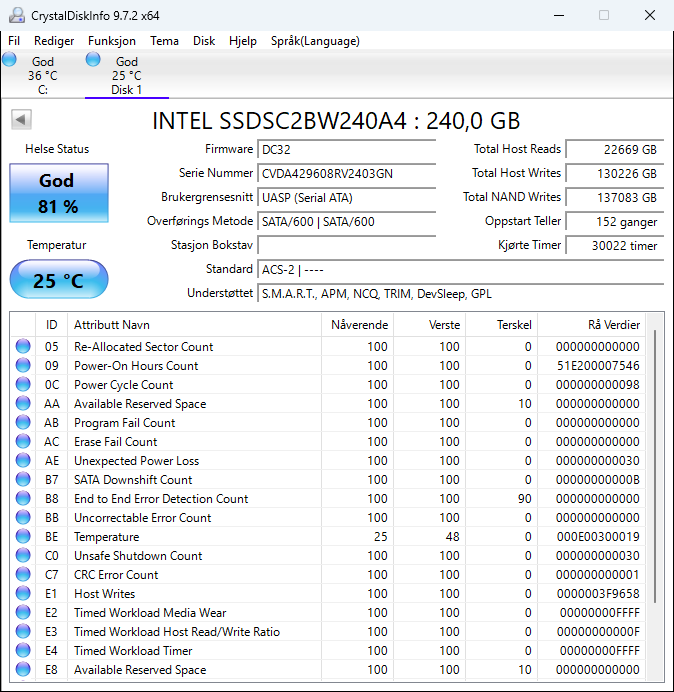This screenshot has height=692, width=674.
Task: Click status orb for Power Cycle Count
Action: 23,384
